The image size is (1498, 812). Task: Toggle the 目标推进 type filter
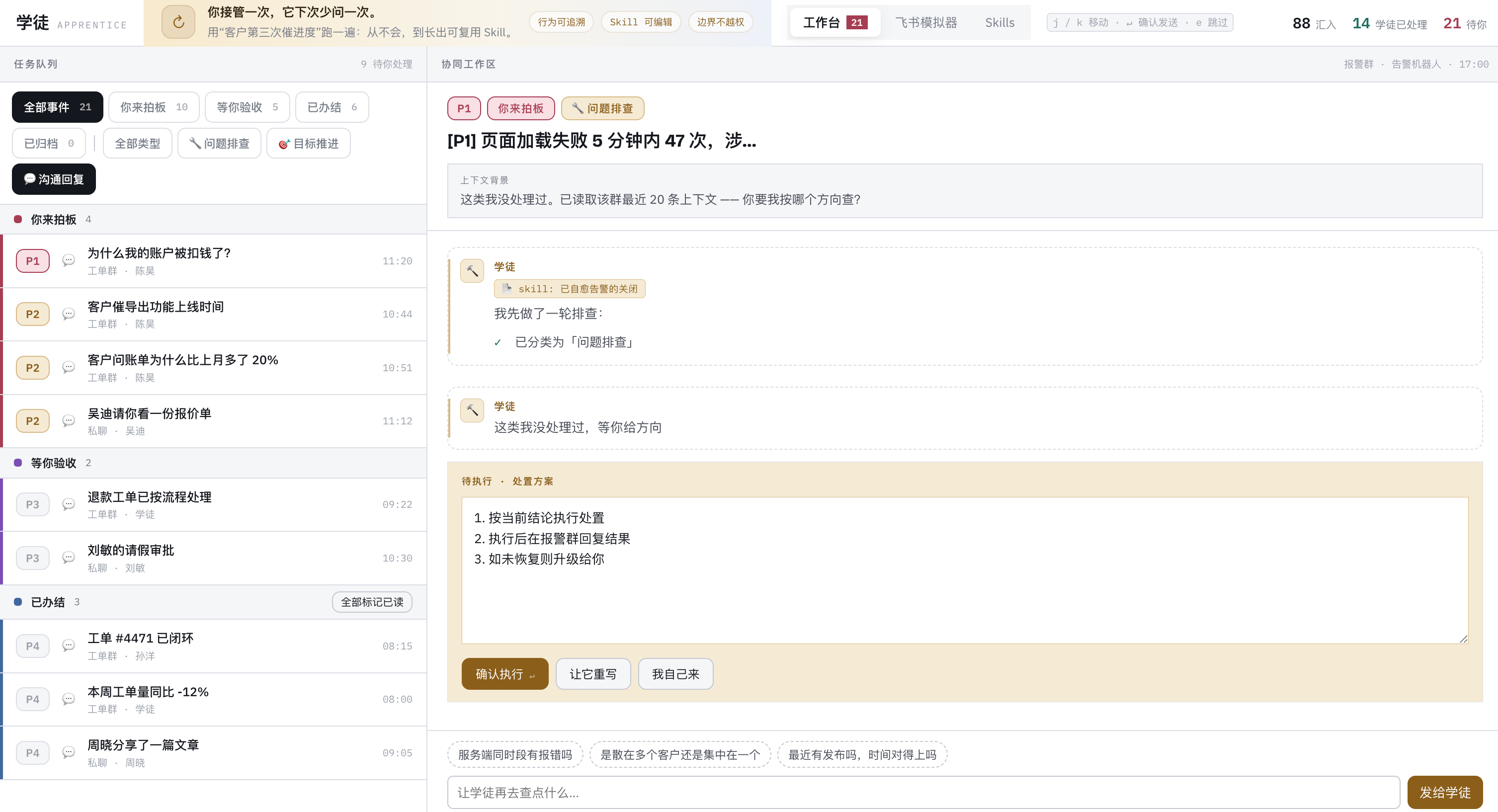coord(308,144)
